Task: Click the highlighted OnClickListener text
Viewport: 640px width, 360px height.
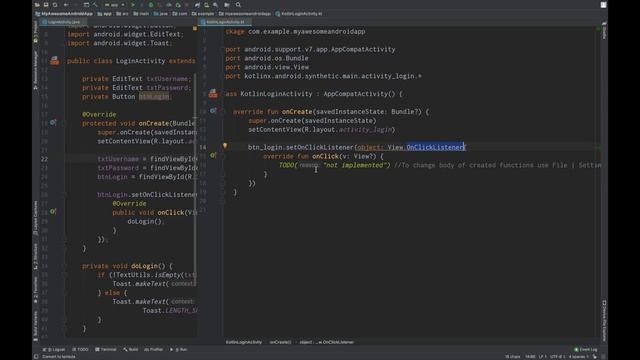Action: click(x=435, y=147)
